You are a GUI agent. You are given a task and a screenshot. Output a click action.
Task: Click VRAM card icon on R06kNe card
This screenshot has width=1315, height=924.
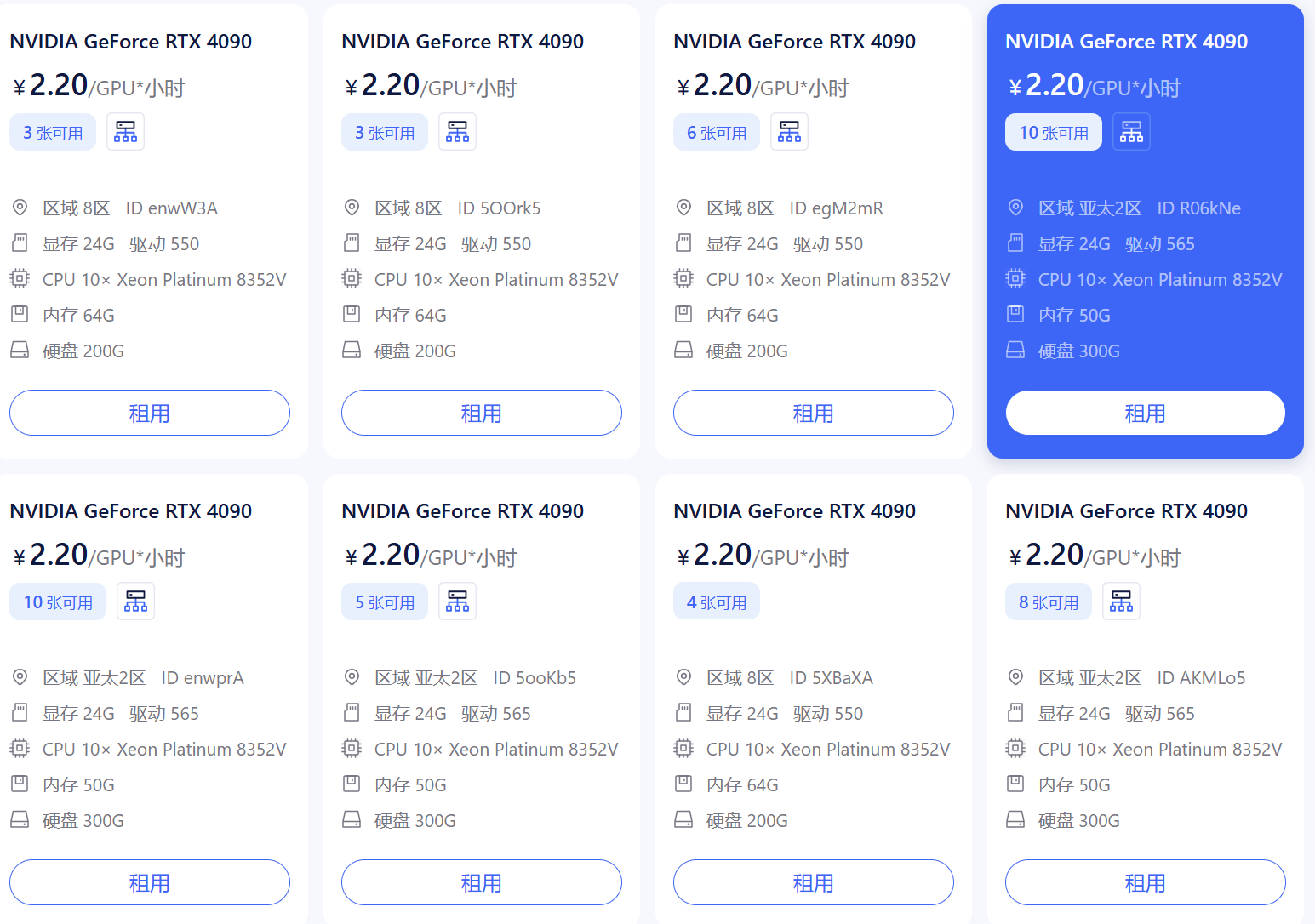1015,242
